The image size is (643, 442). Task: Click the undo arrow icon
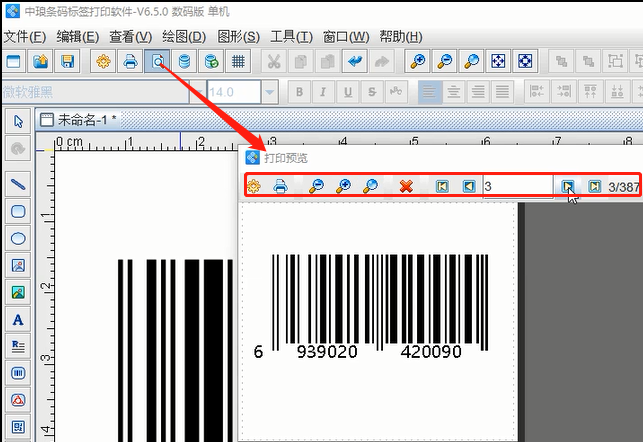(x=355, y=62)
